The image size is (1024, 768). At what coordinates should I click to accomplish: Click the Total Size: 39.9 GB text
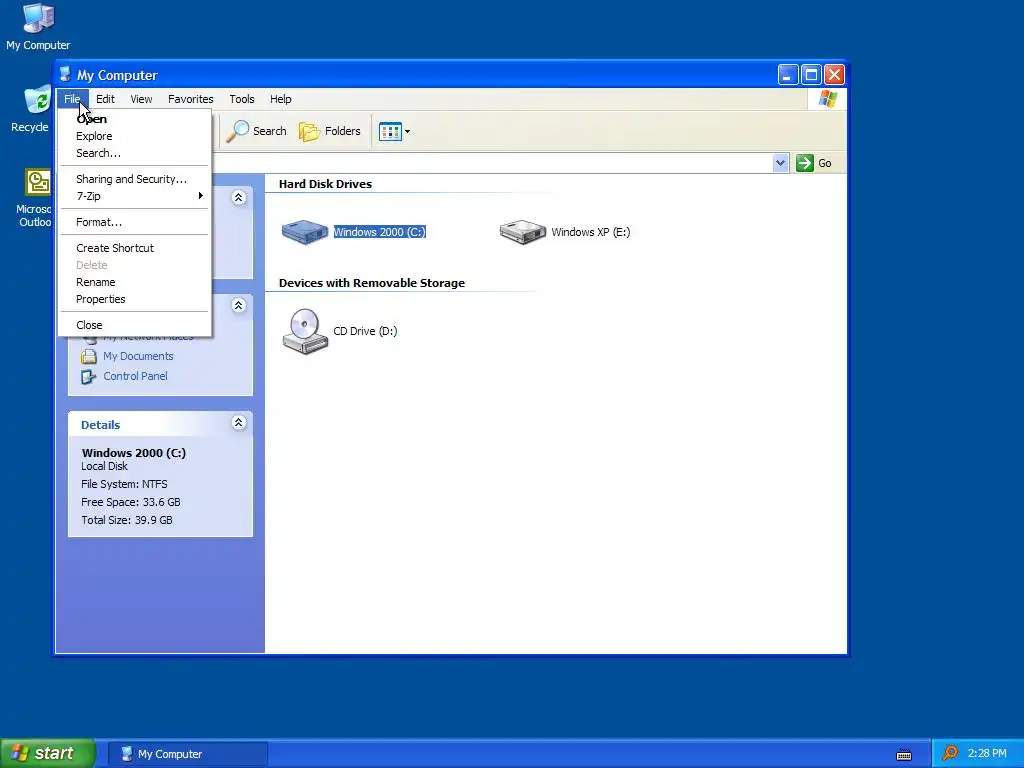pyautogui.click(x=127, y=520)
